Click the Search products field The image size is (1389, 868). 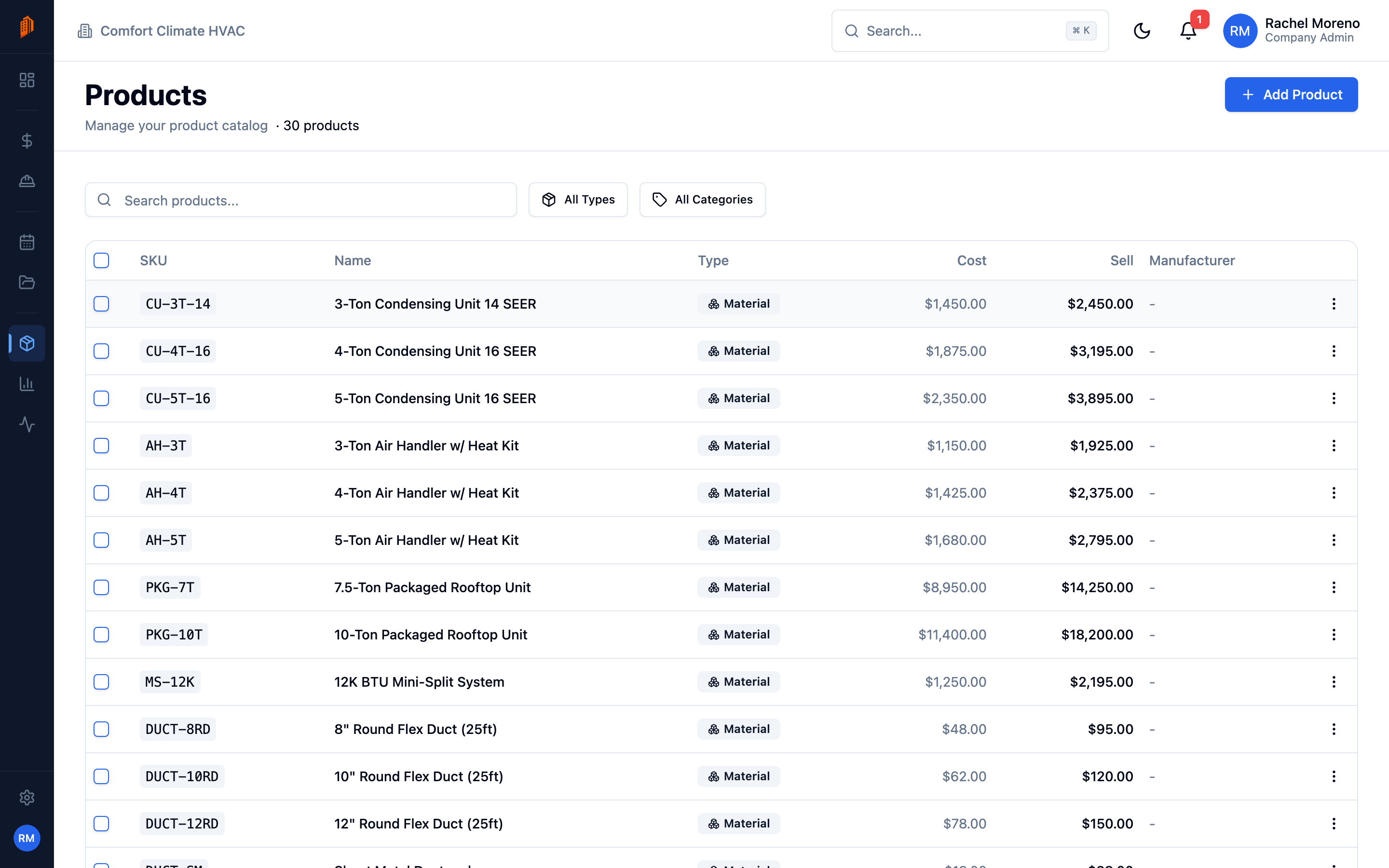[301, 200]
